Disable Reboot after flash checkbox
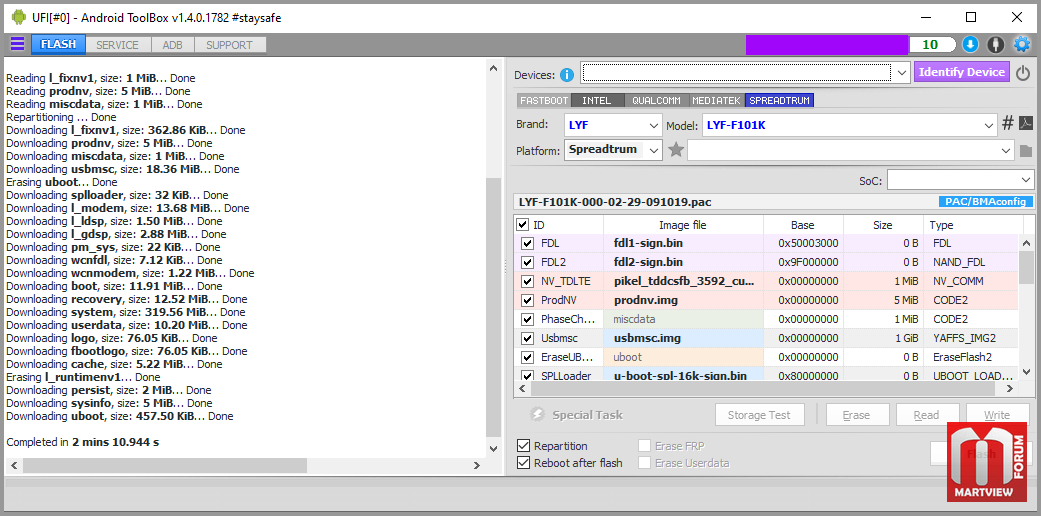 [x=523, y=463]
